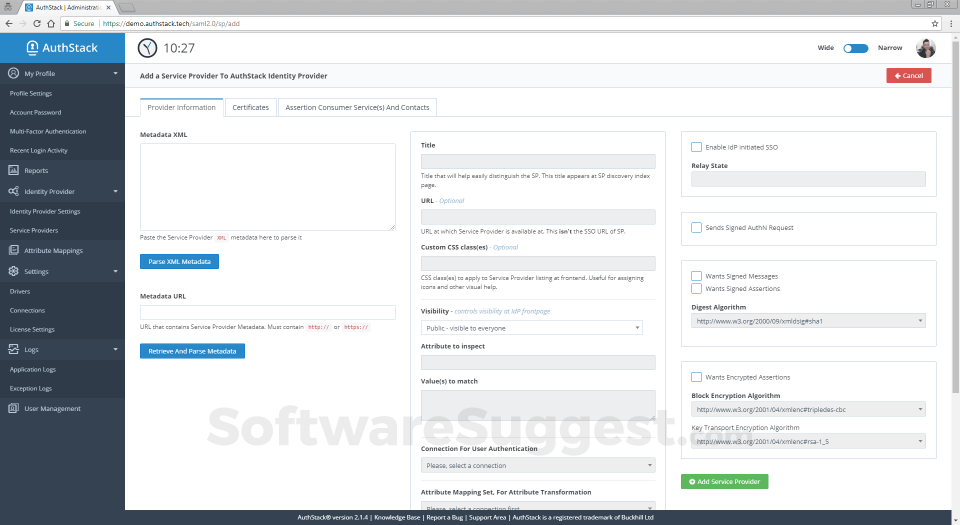Click the red Cancel button
960x525 pixels.
909,75
